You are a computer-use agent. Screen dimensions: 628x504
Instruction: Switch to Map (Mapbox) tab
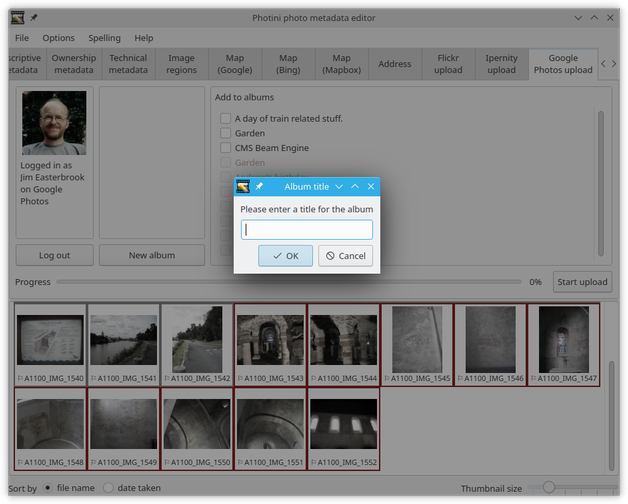coord(341,64)
